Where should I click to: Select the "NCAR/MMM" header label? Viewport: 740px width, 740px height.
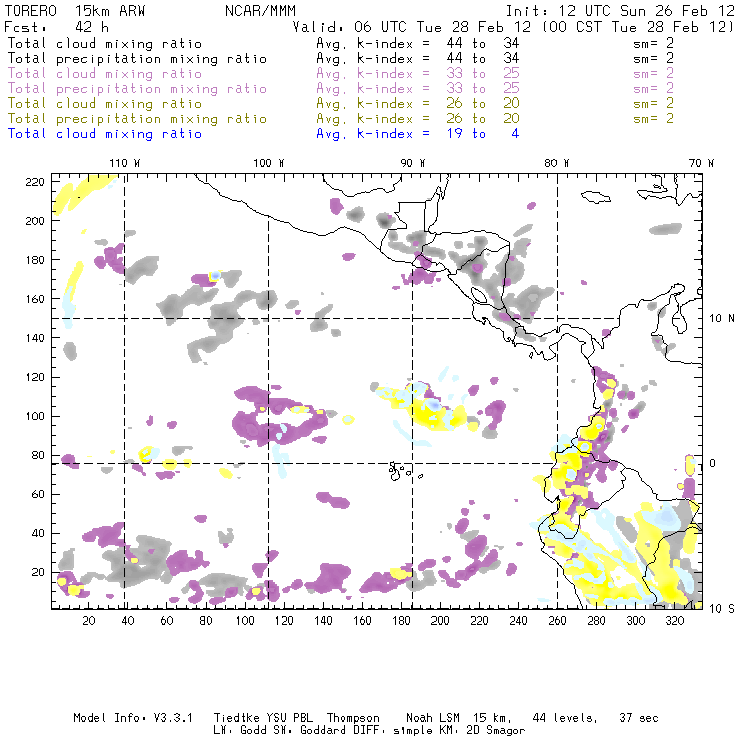click(x=261, y=11)
